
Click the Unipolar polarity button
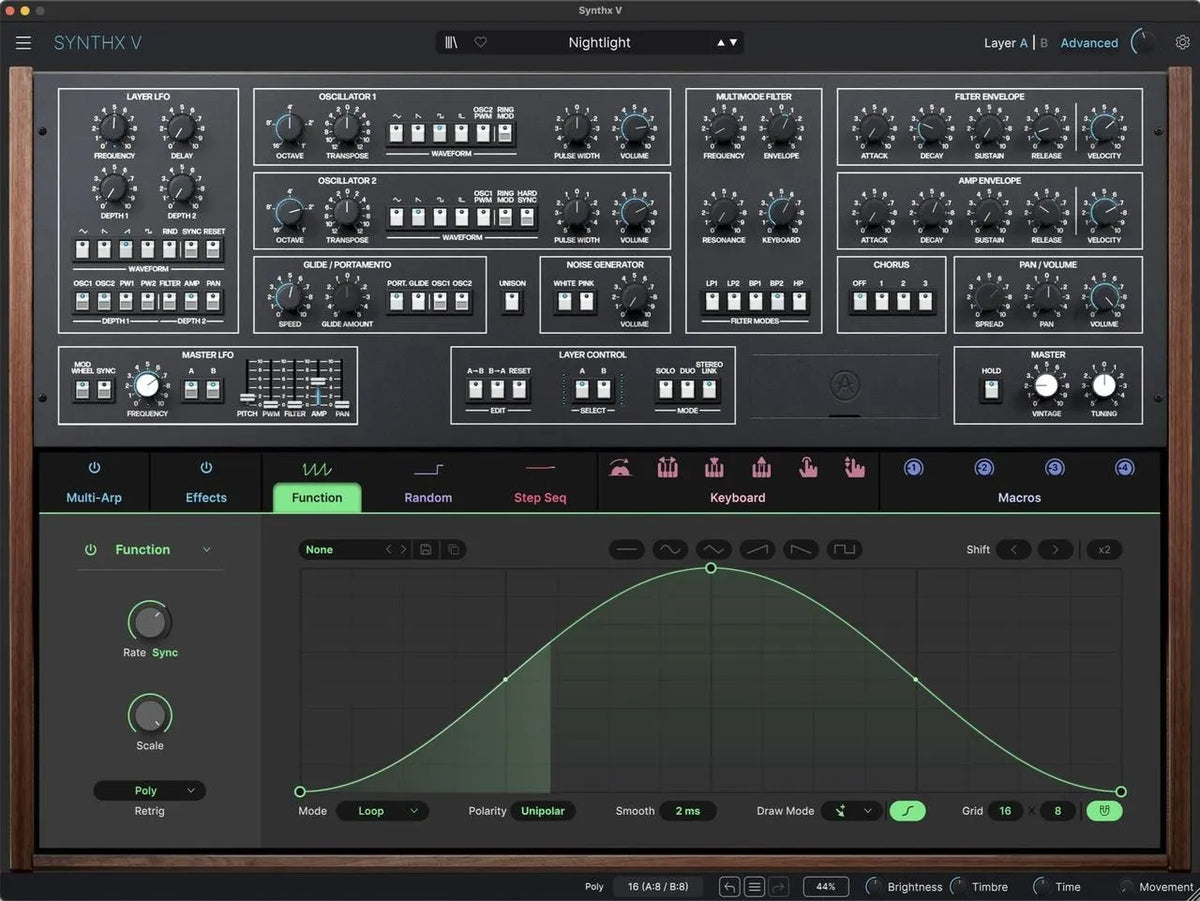click(x=543, y=811)
